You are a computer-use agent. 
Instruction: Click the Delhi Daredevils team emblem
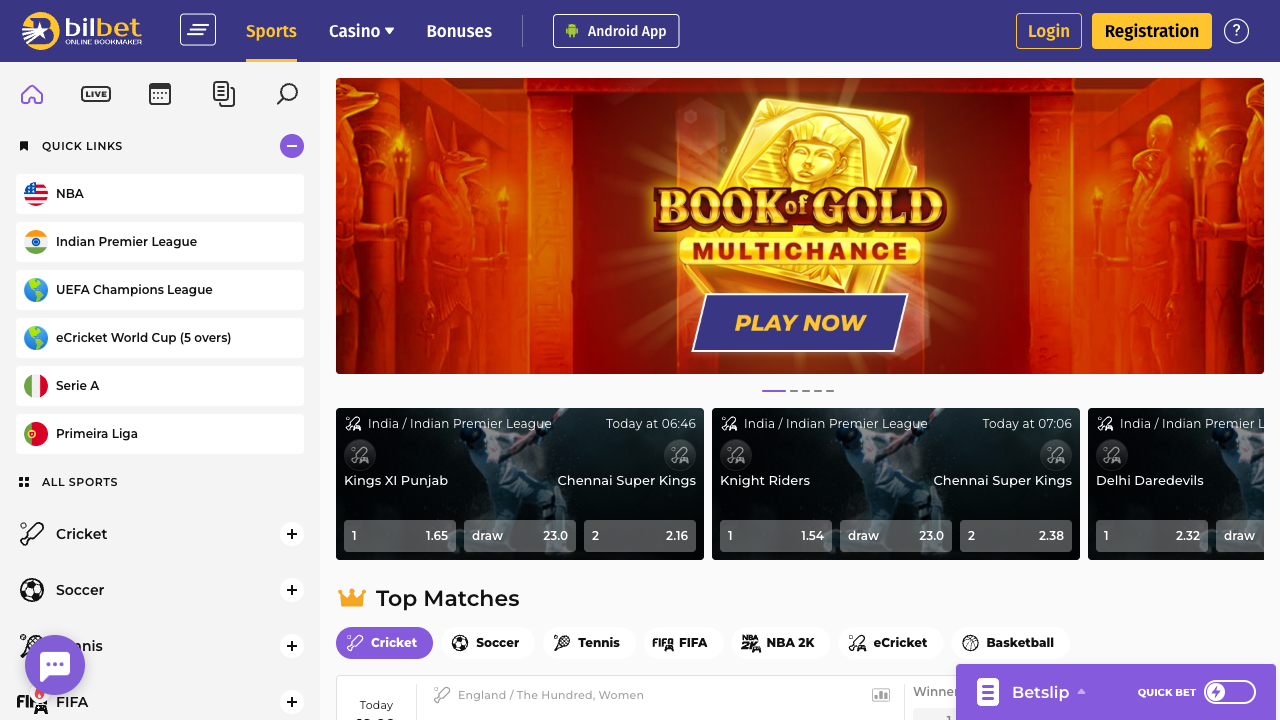pyautogui.click(x=1112, y=456)
